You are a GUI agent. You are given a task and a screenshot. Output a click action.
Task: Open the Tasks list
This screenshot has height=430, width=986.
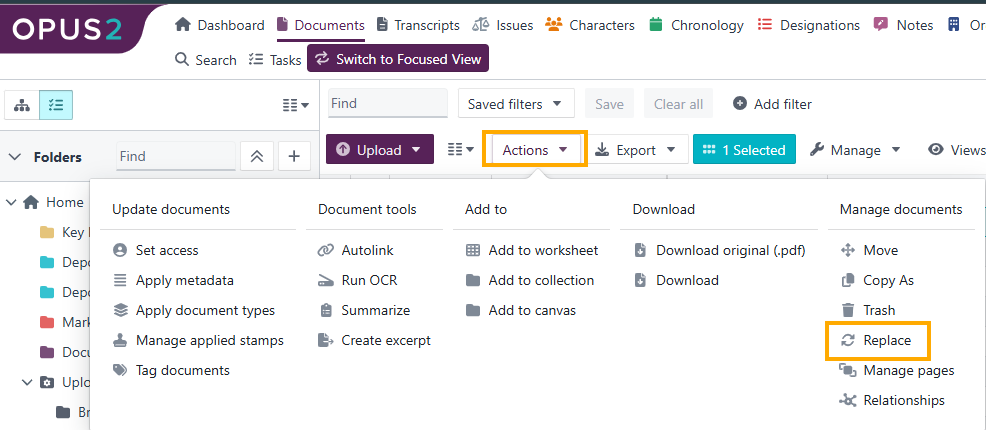[x=275, y=60]
